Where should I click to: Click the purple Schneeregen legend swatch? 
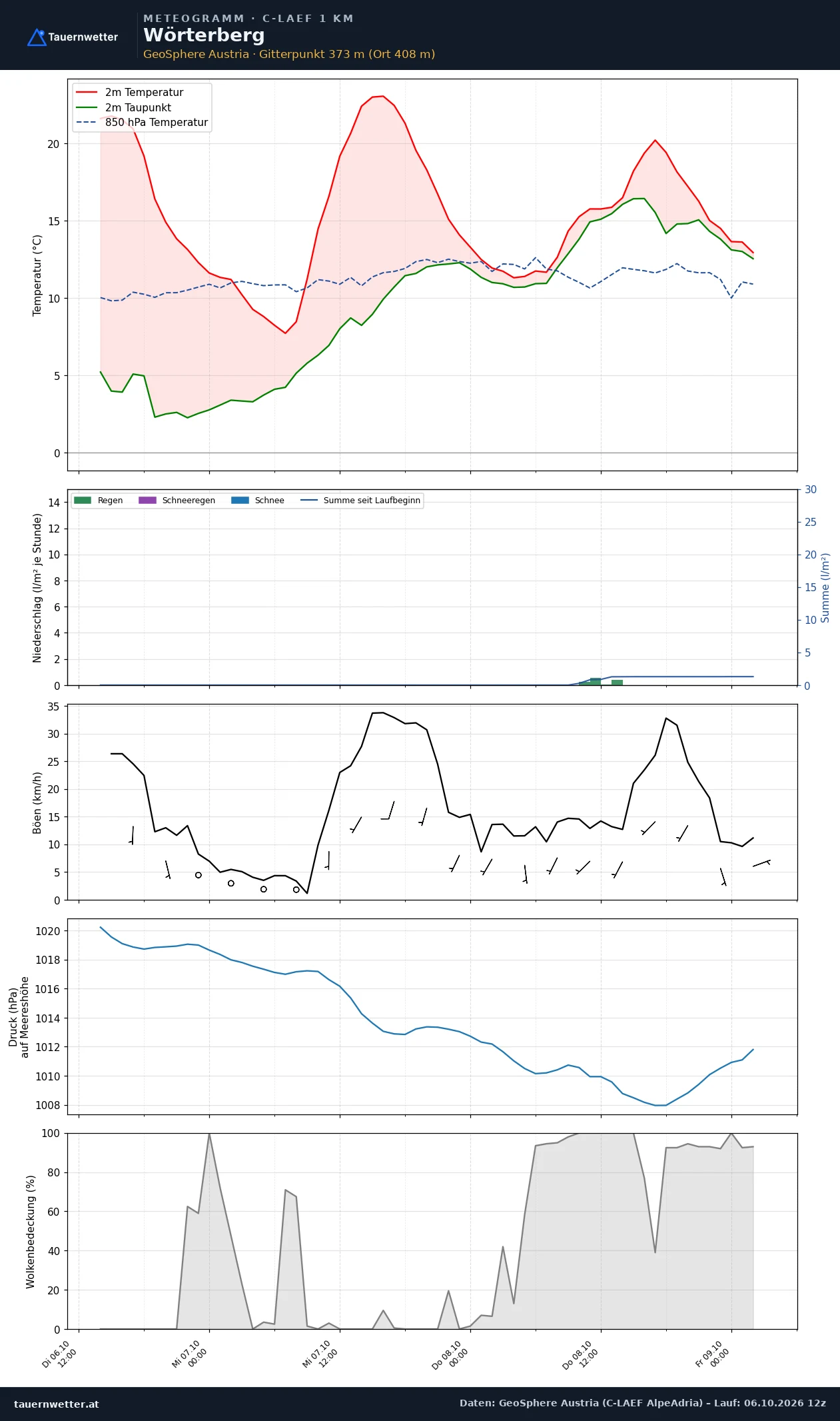[x=147, y=500]
